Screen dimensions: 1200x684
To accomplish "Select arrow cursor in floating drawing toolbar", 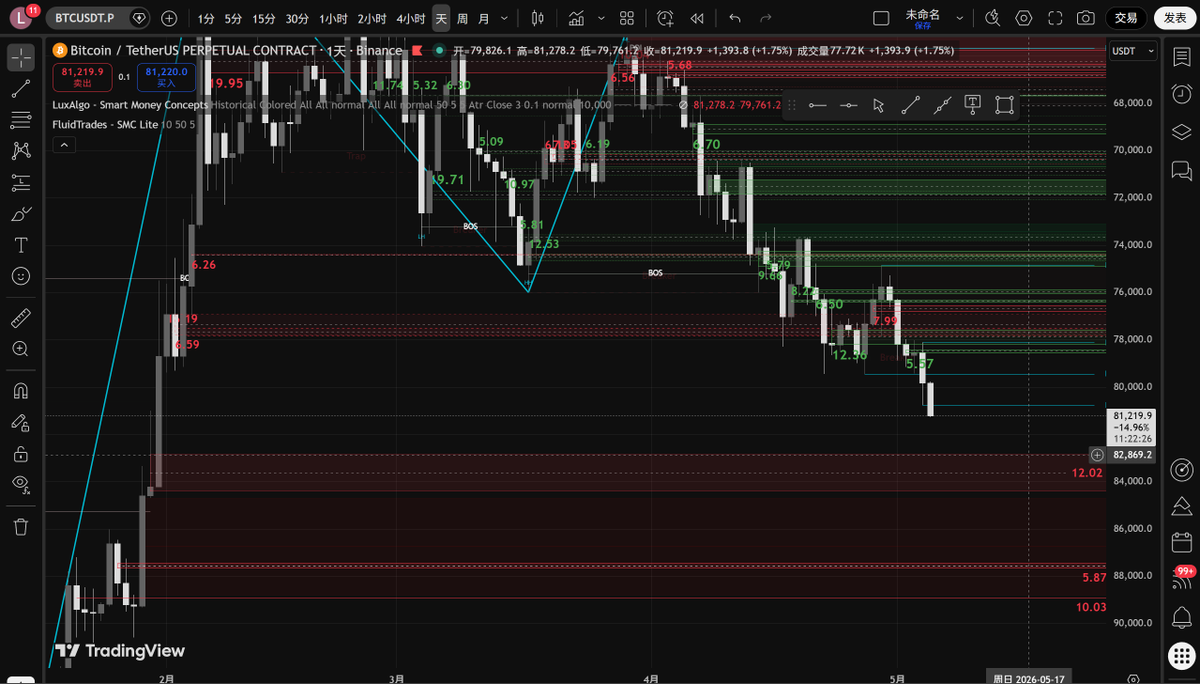I will point(879,106).
